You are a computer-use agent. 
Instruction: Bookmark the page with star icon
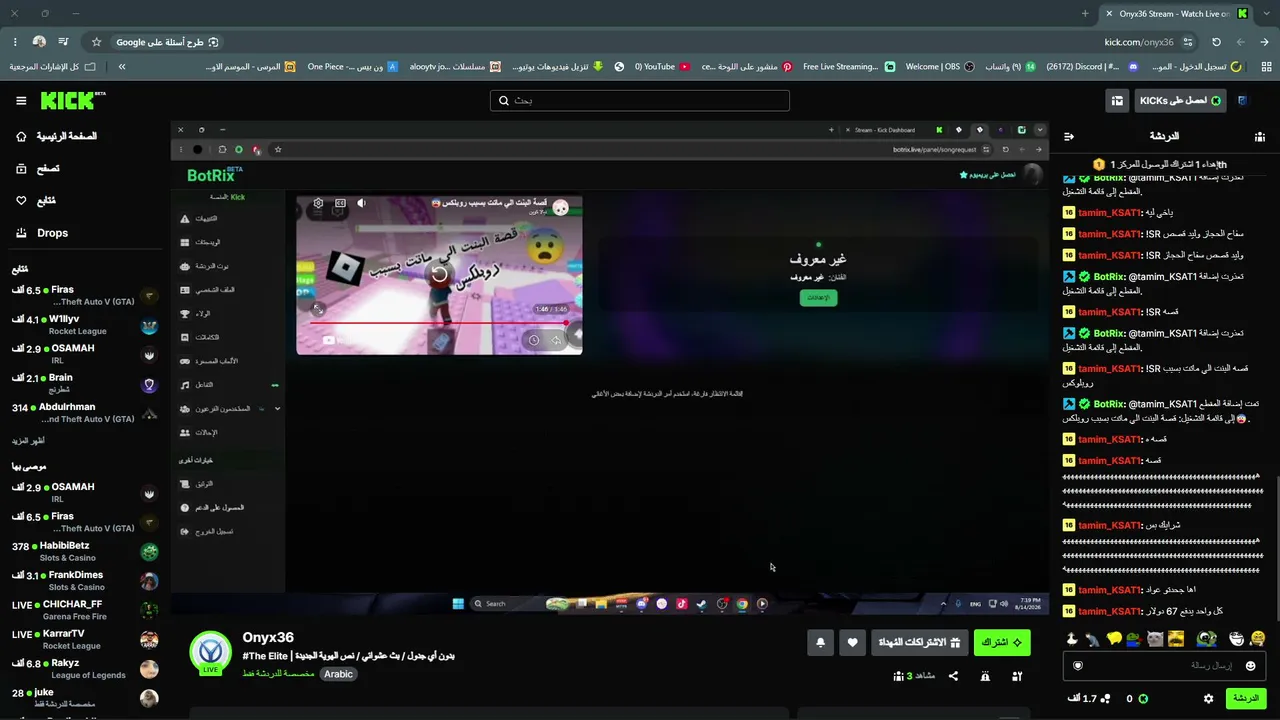tap(96, 42)
